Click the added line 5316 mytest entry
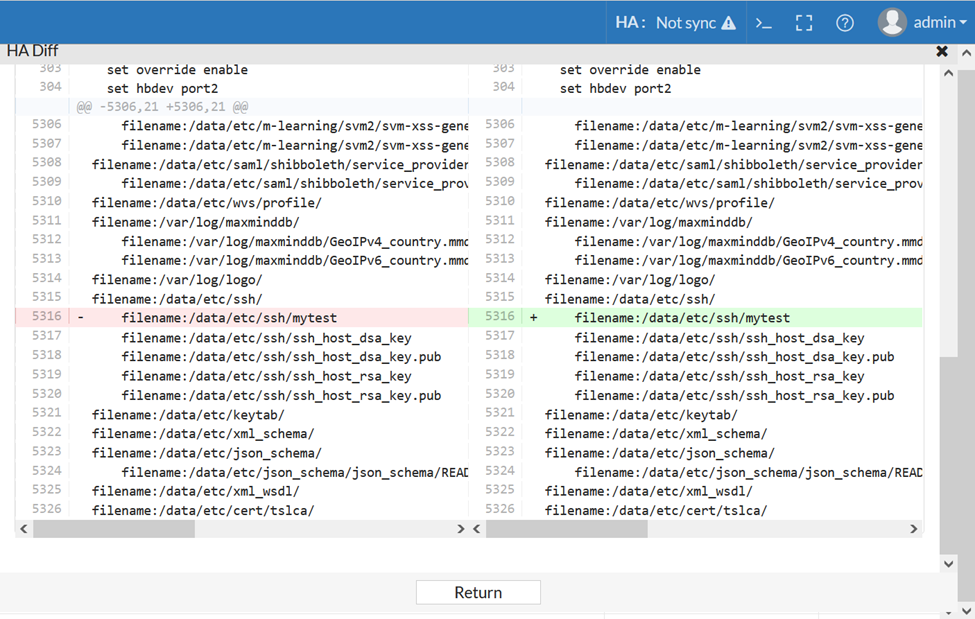This screenshot has width=975, height=619. (x=682, y=318)
